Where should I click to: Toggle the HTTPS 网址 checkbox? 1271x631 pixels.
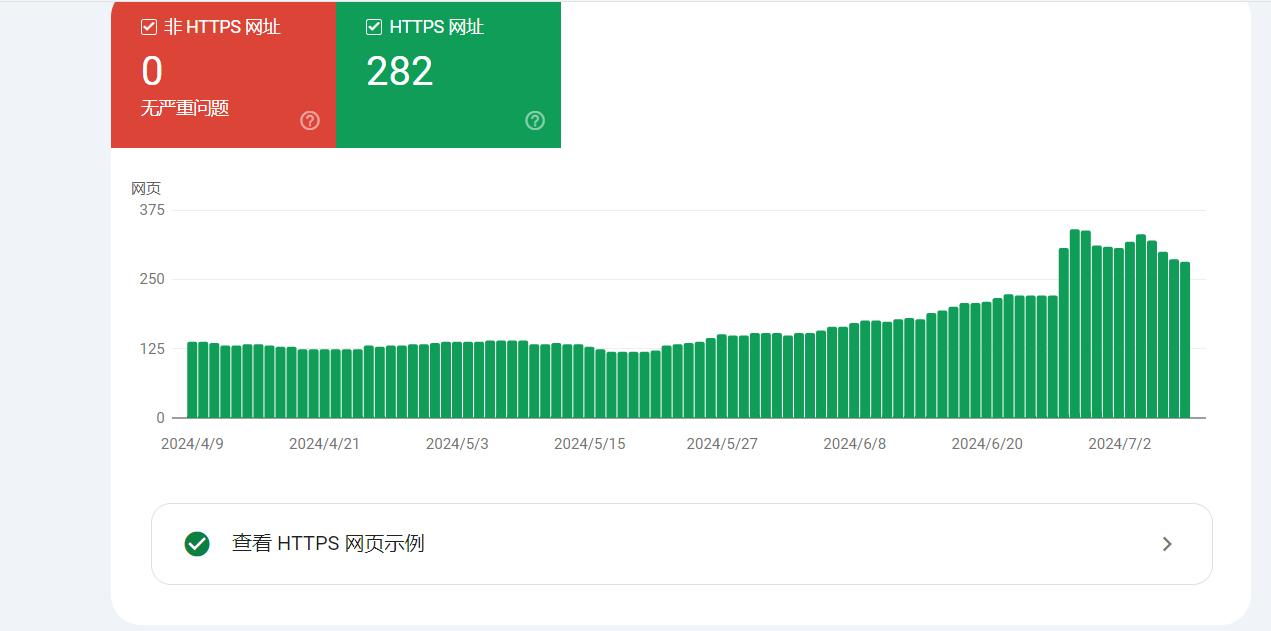click(x=374, y=27)
